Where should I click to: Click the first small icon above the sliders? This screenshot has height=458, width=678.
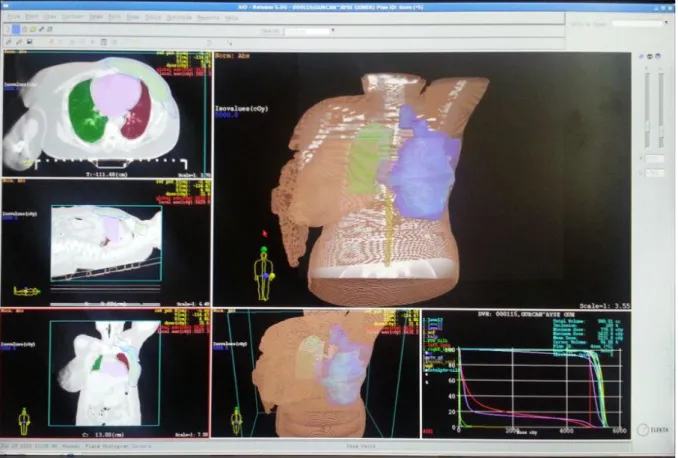coord(641,56)
